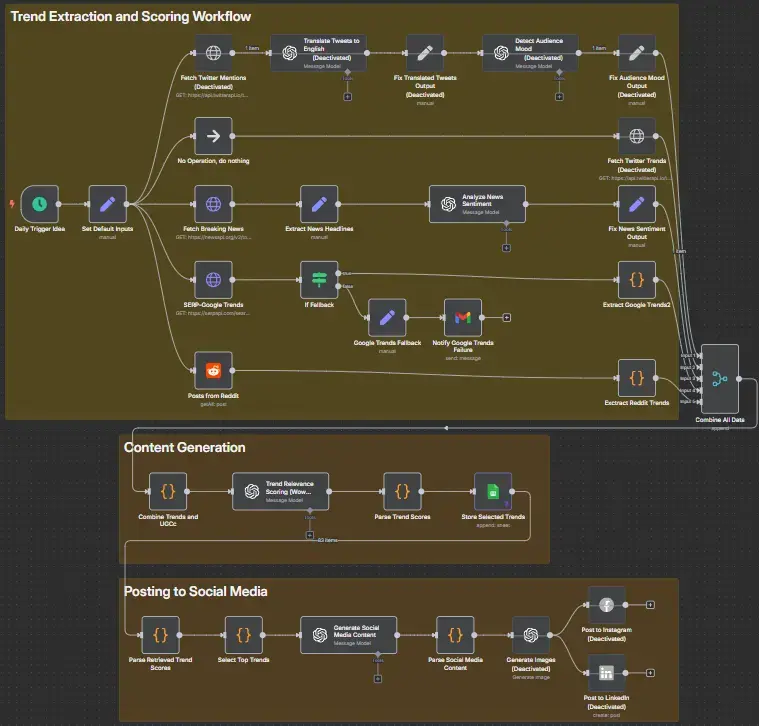The height and width of the screenshot is (726, 759).
Task: Open the Translate Tweets to English node
Action: [318, 53]
